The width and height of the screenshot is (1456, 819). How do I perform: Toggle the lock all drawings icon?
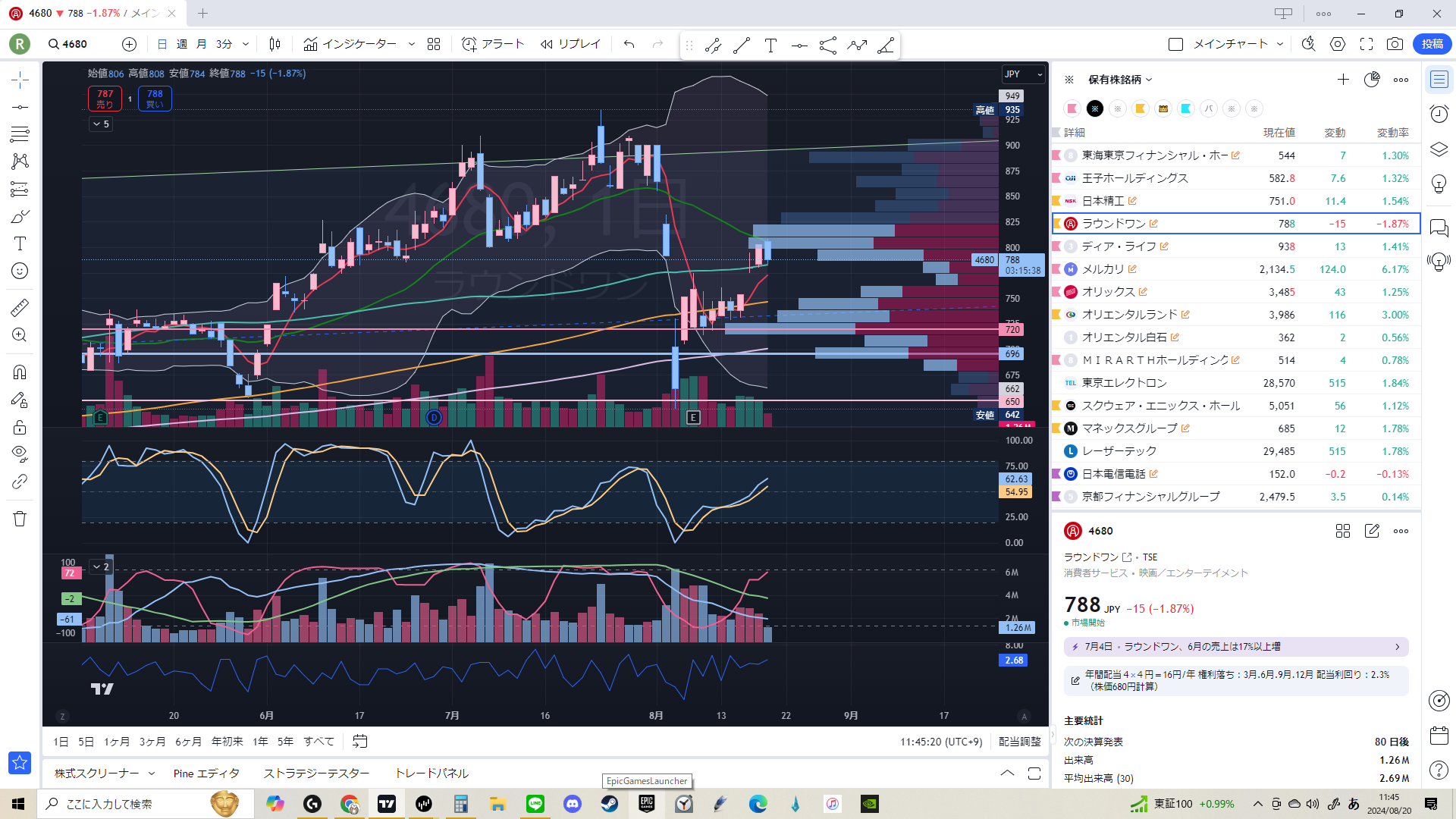[x=20, y=427]
